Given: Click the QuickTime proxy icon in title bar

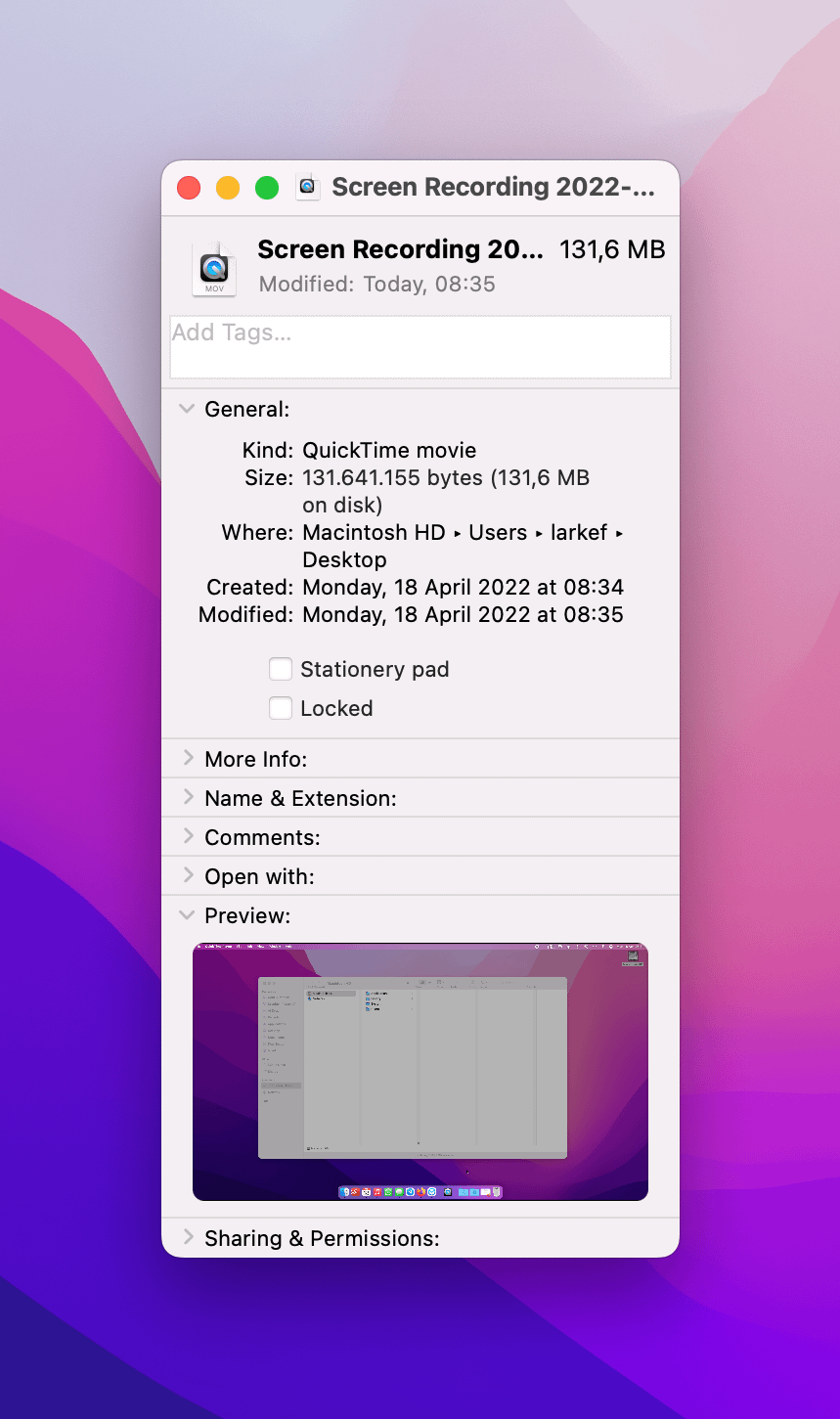Looking at the screenshot, I should [x=308, y=186].
